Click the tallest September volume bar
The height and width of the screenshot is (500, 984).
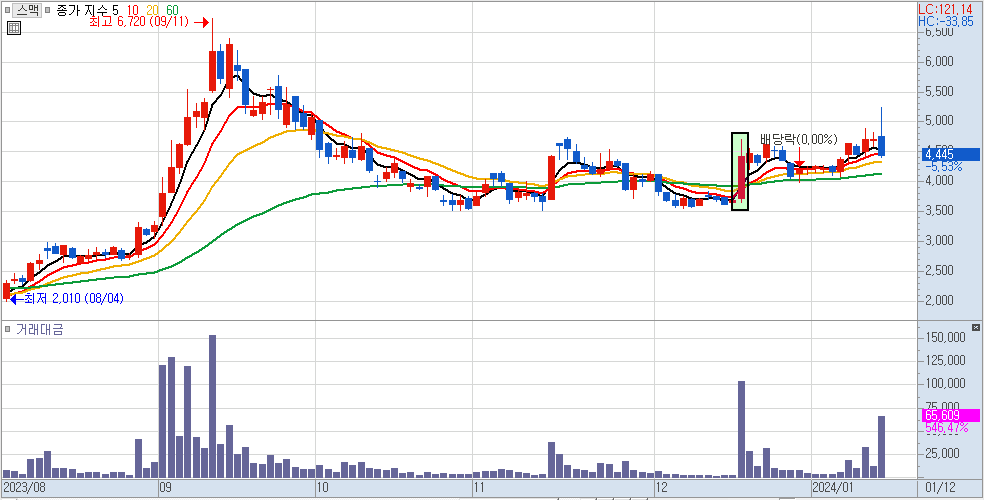tap(212, 407)
